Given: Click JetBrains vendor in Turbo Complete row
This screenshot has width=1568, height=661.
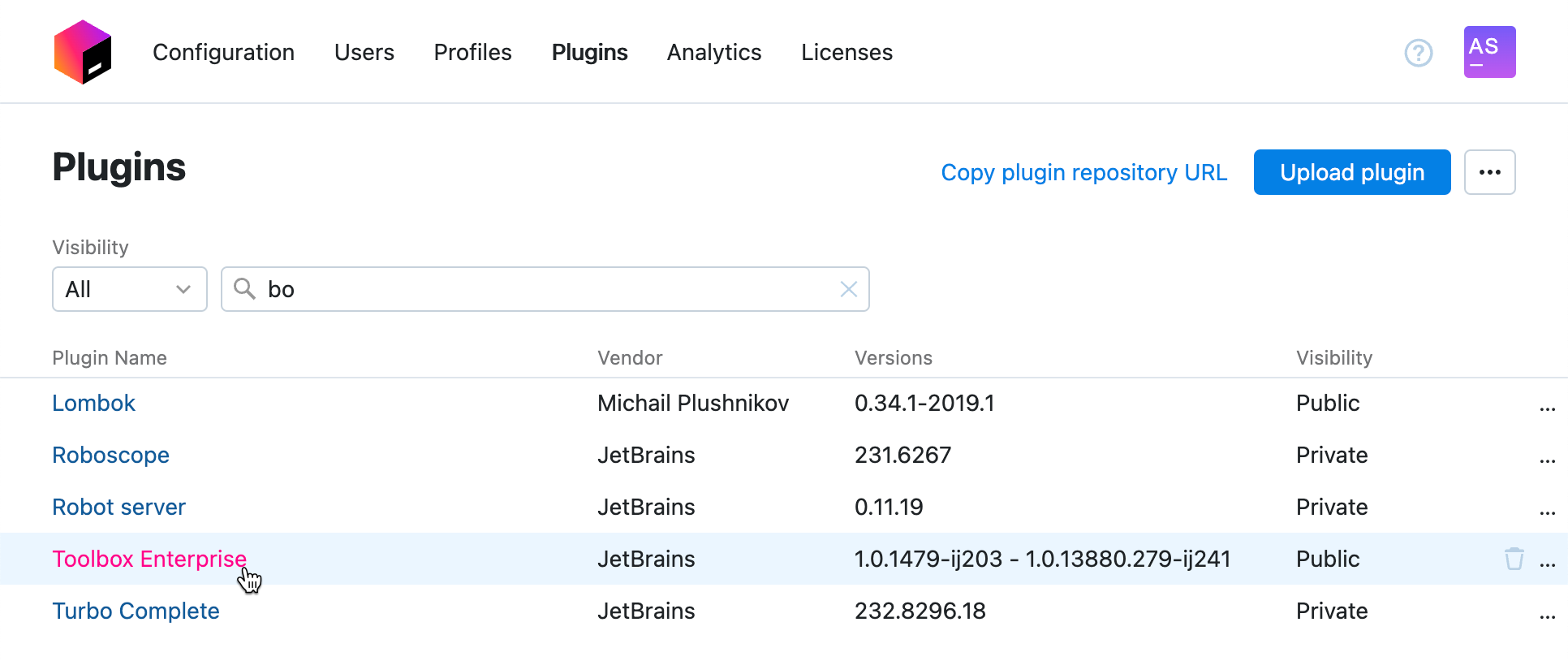Looking at the screenshot, I should click(x=646, y=611).
